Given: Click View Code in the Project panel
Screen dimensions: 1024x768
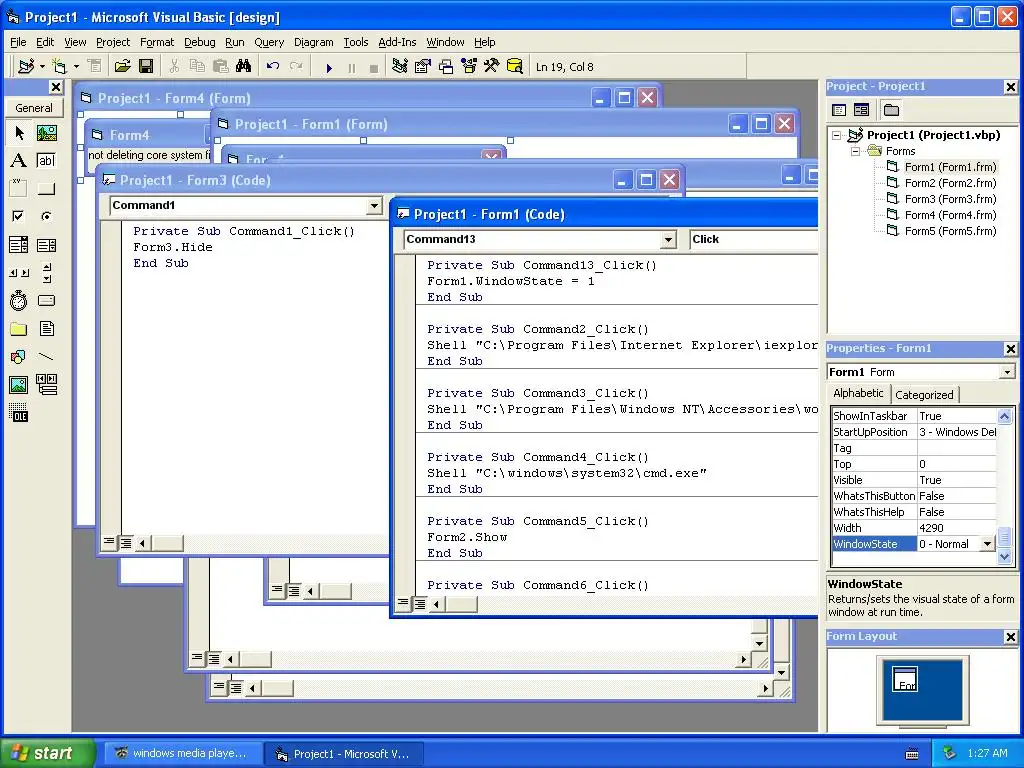Looking at the screenshot, I should 839,110.
